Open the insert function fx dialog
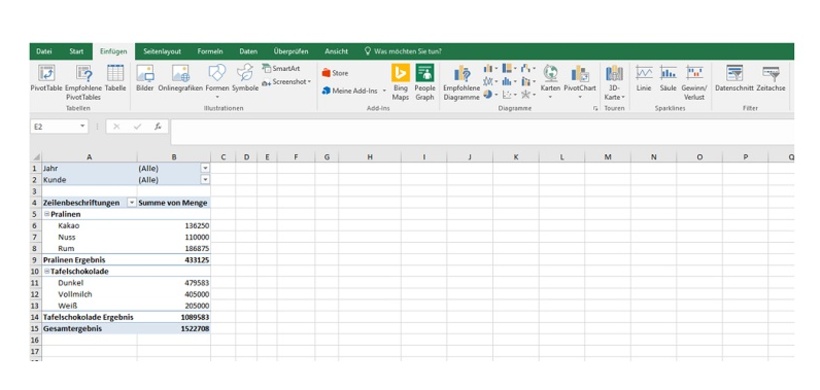Viewport: 820px width, 390px height. tap(157, 127)
